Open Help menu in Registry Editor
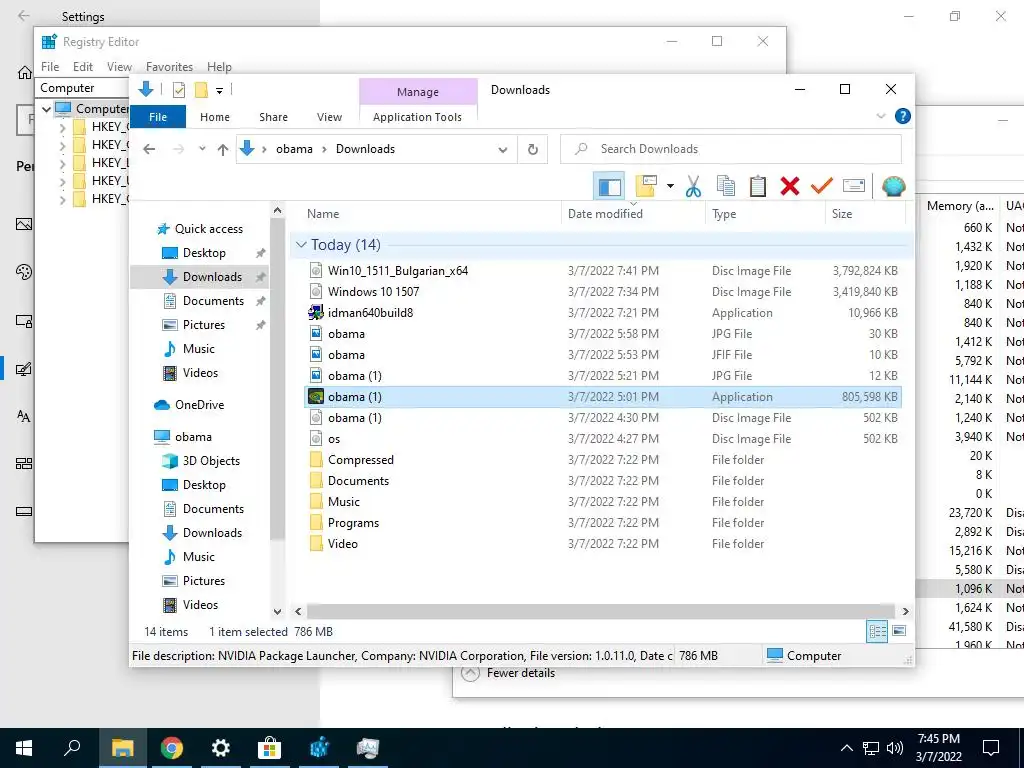1024x768 pixels. click(x=219, y=67)
